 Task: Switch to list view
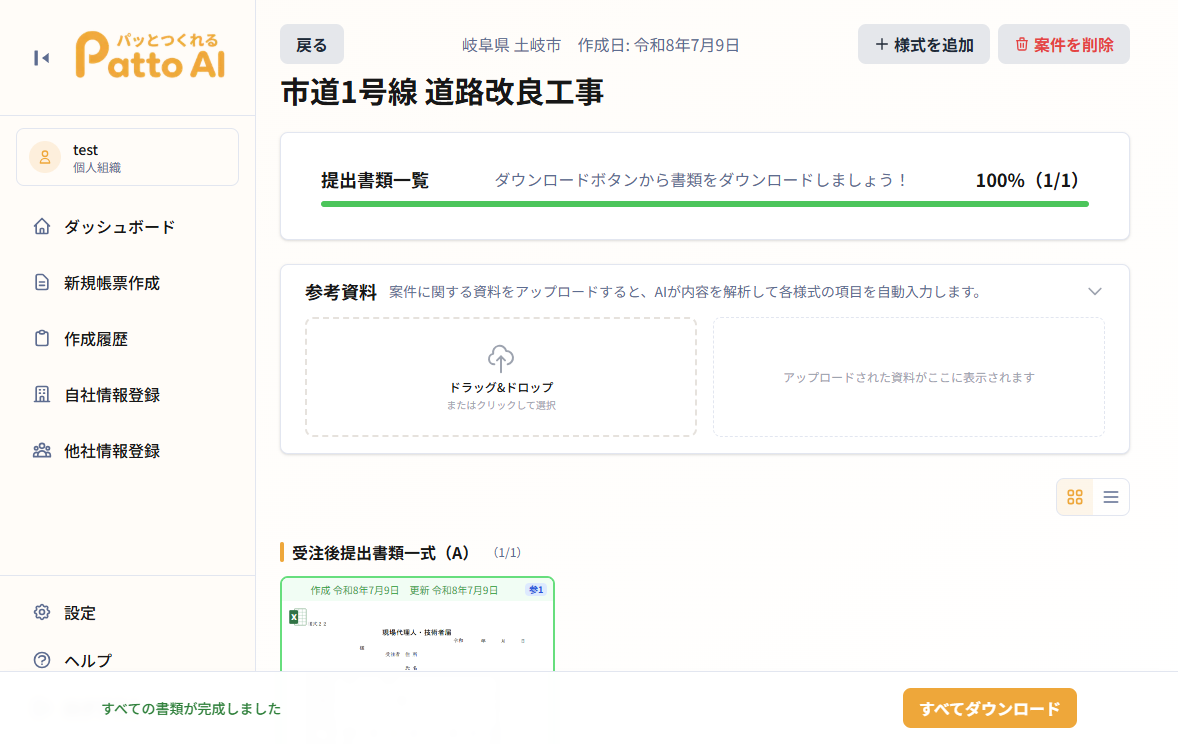(1111, 497)
